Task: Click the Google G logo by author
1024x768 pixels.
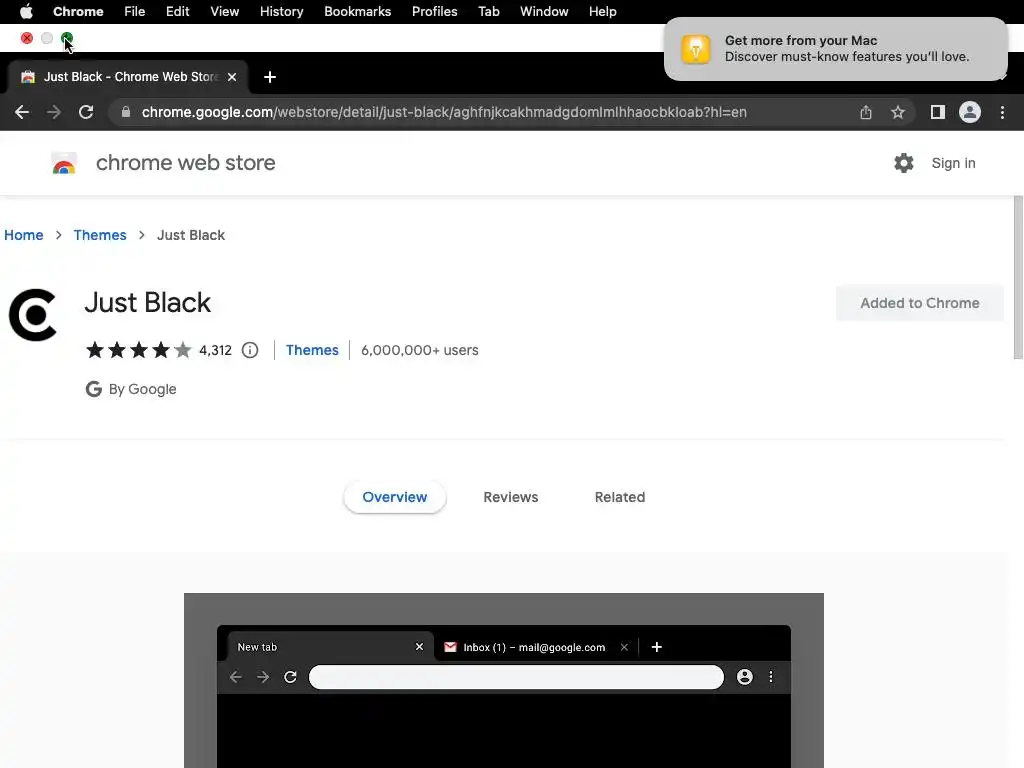Action: pyautogui.click(x=93, y=389)
